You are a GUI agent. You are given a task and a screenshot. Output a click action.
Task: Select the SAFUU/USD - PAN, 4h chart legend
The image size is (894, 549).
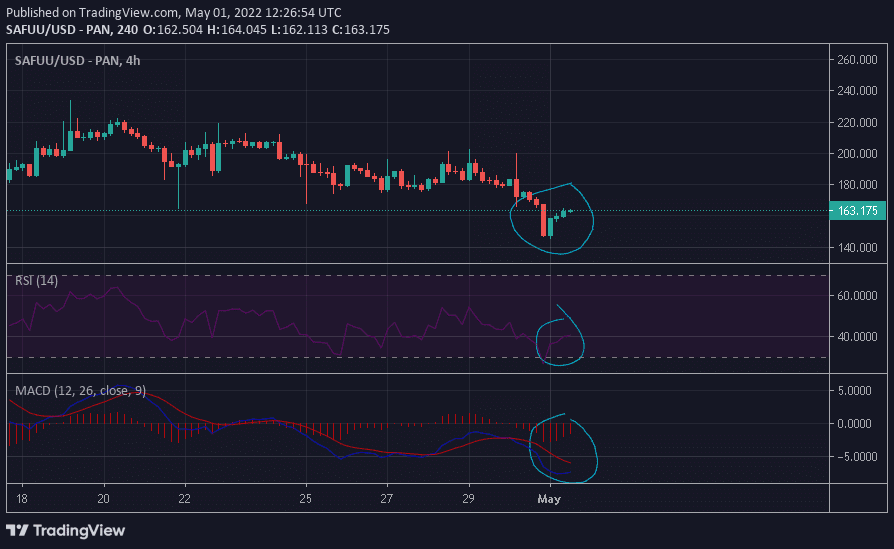pyautogui.click(x=77, y=61)
